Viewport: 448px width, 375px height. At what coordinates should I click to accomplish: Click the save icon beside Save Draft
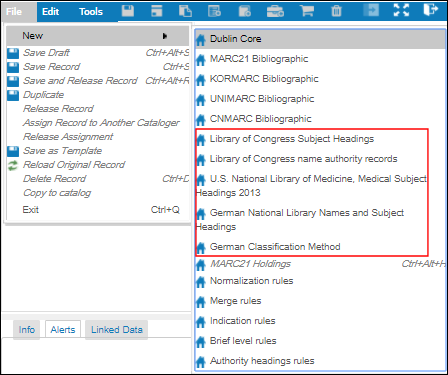(x=13, y=53)
